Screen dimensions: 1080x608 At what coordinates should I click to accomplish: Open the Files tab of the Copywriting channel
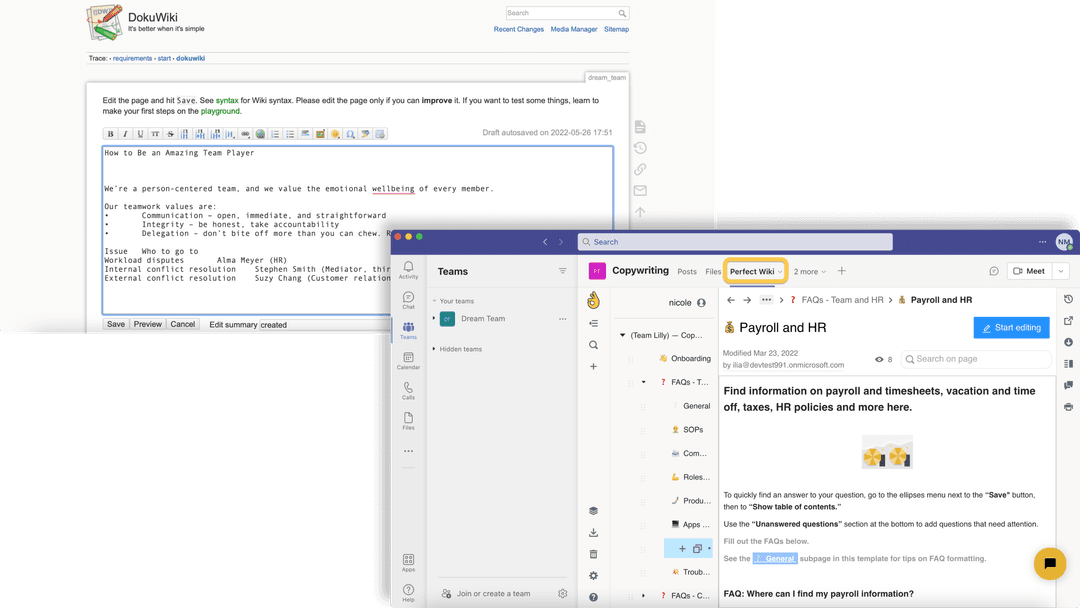[712, 271]
